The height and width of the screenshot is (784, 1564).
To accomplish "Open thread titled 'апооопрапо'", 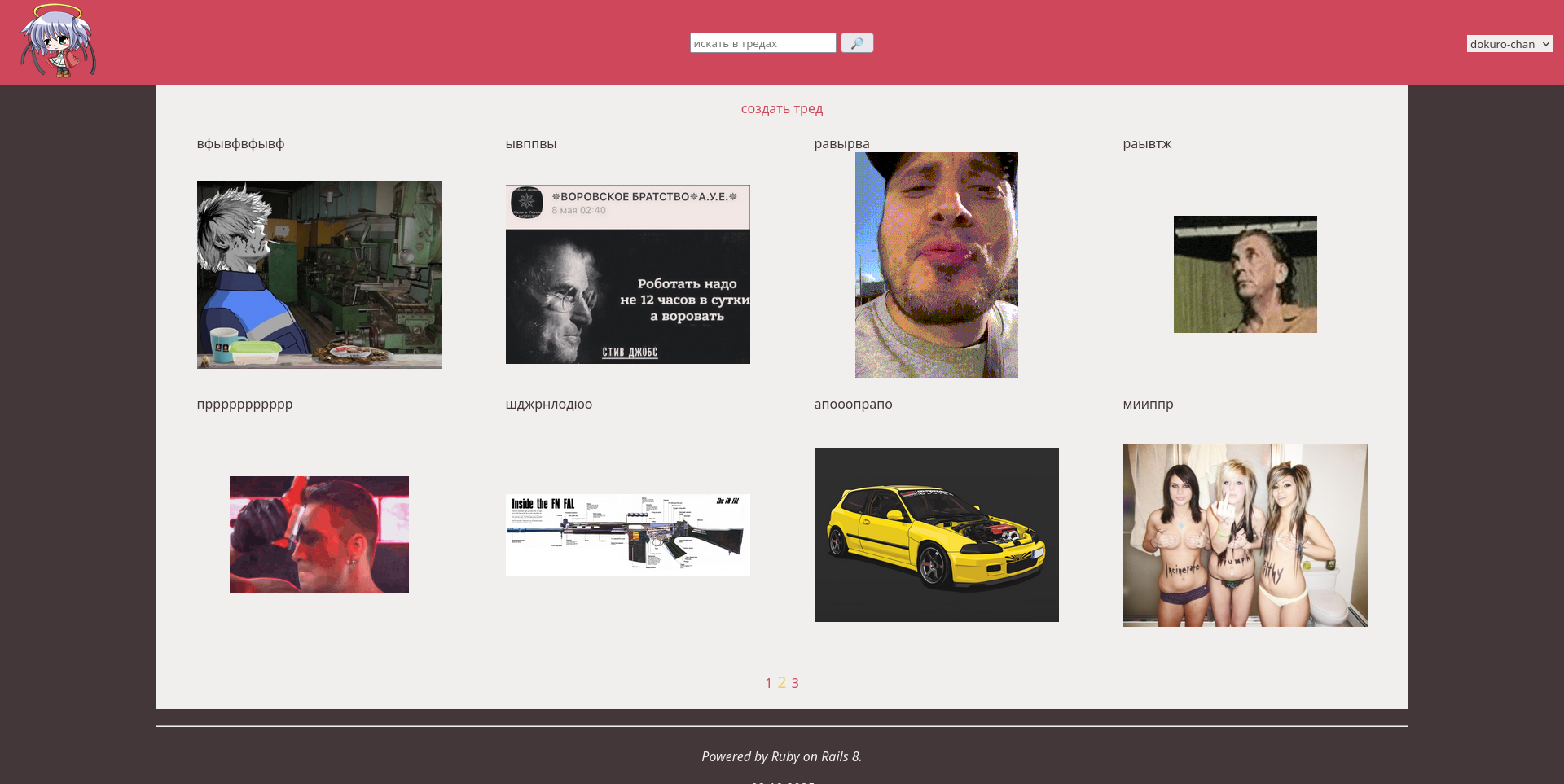I will coord(853,405).
